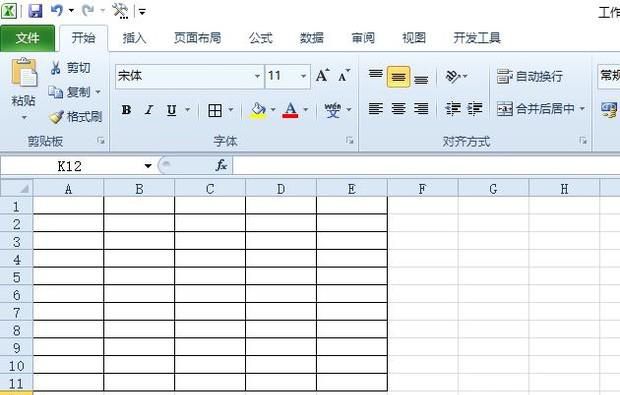The width and height of the screenshot is (620, 395).
Task: Toggle align text left
Action: click(376, 108)
